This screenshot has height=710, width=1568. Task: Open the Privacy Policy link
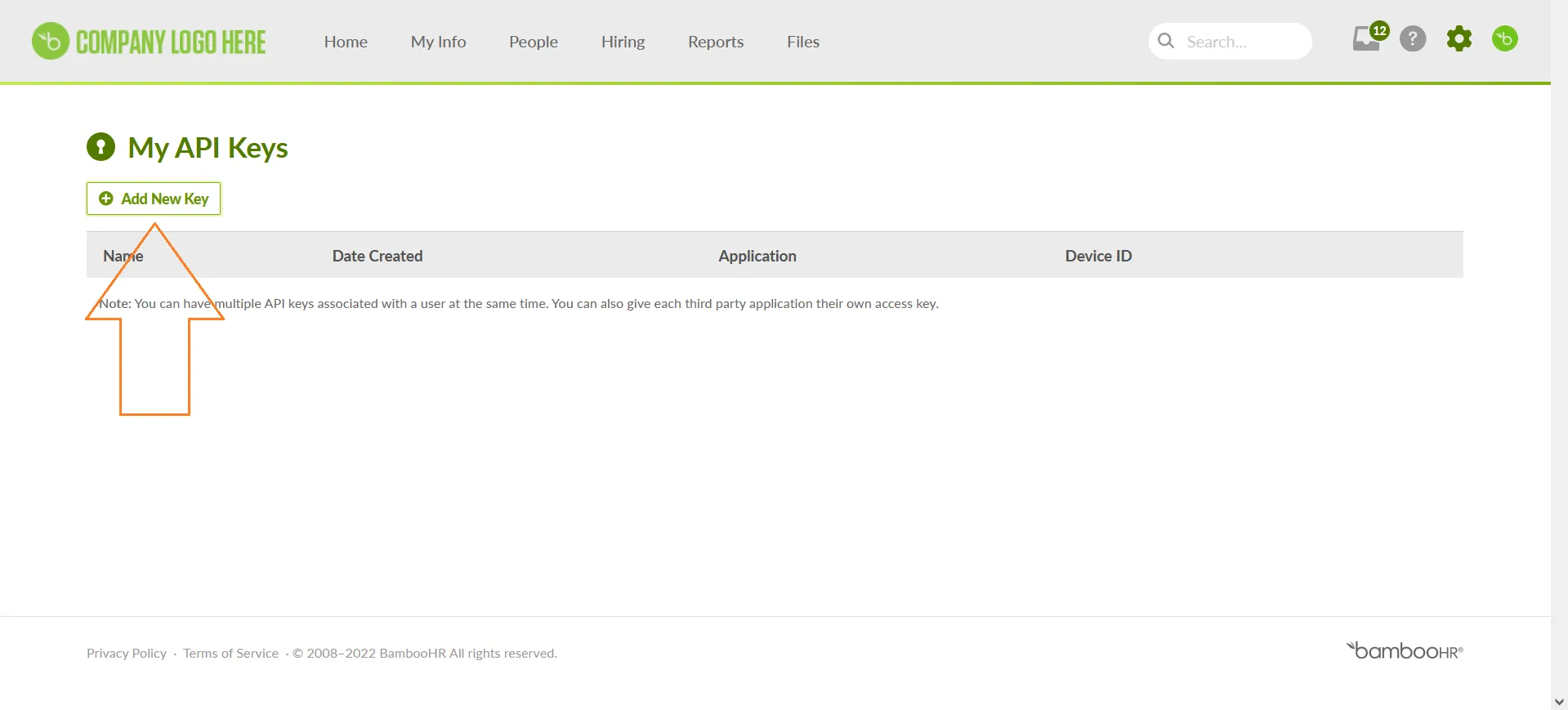tap(127, 653)
